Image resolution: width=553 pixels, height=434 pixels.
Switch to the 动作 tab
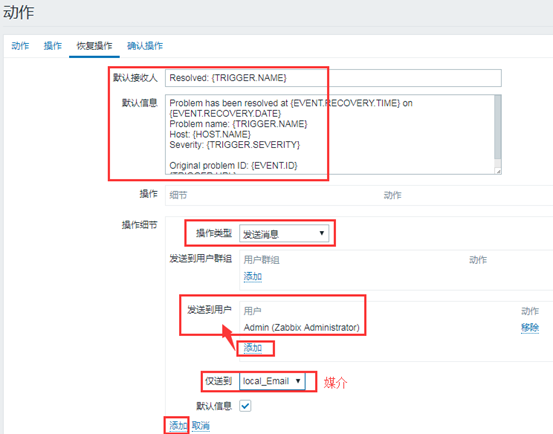click(x=20, y=46)
